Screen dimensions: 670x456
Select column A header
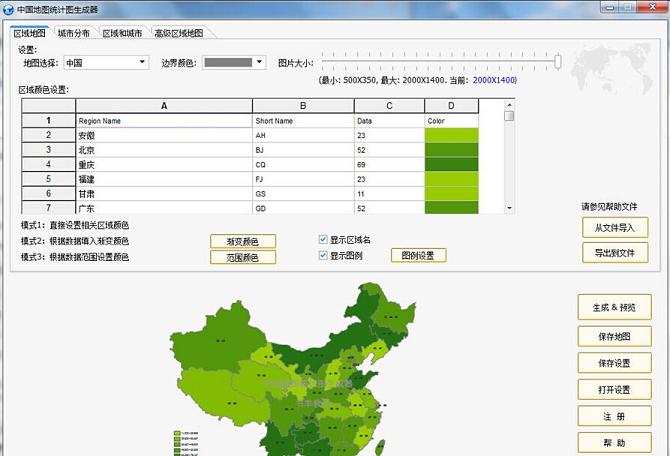click(x=164, y=106)
